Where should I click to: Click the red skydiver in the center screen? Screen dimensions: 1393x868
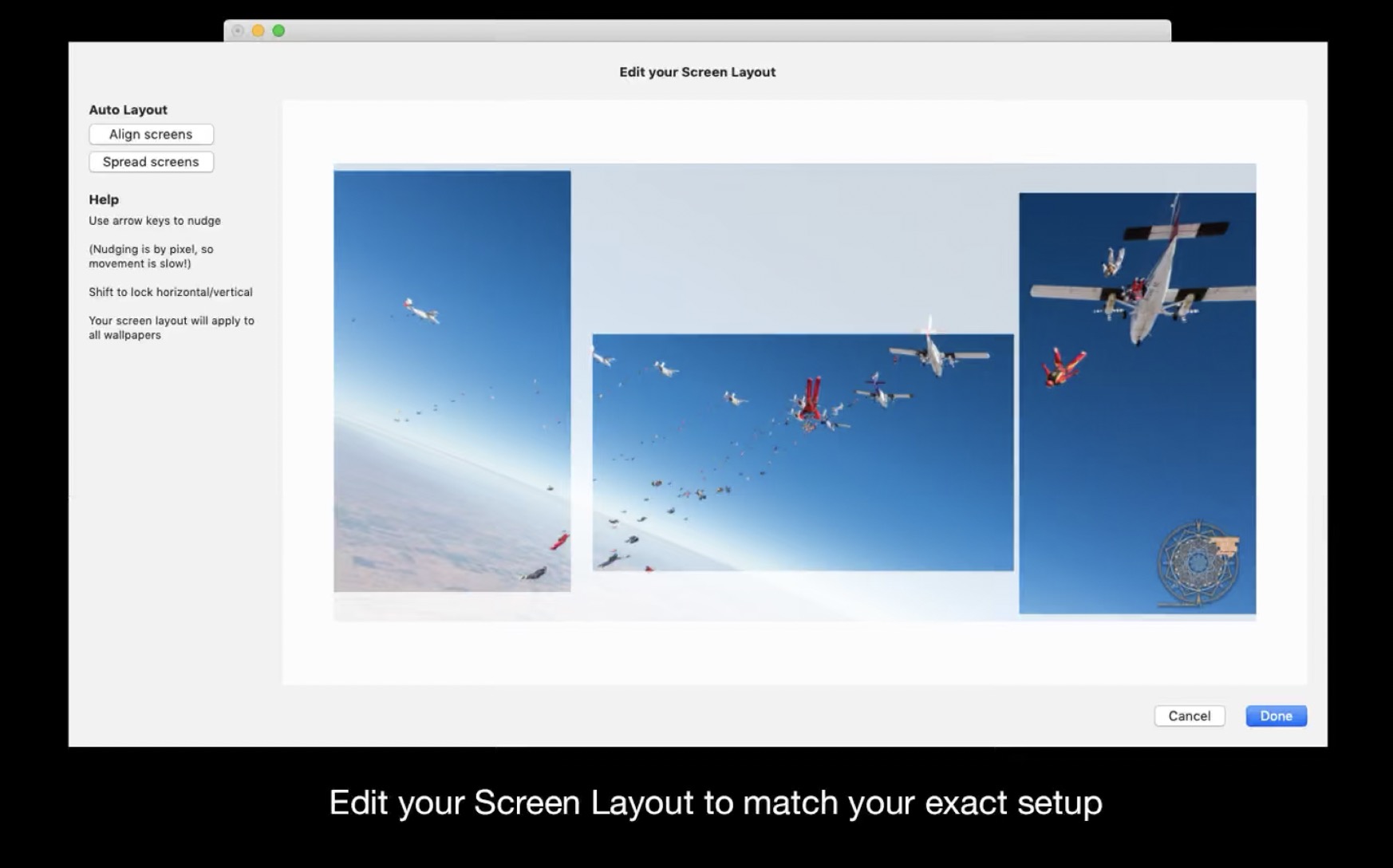pos(809,401)
